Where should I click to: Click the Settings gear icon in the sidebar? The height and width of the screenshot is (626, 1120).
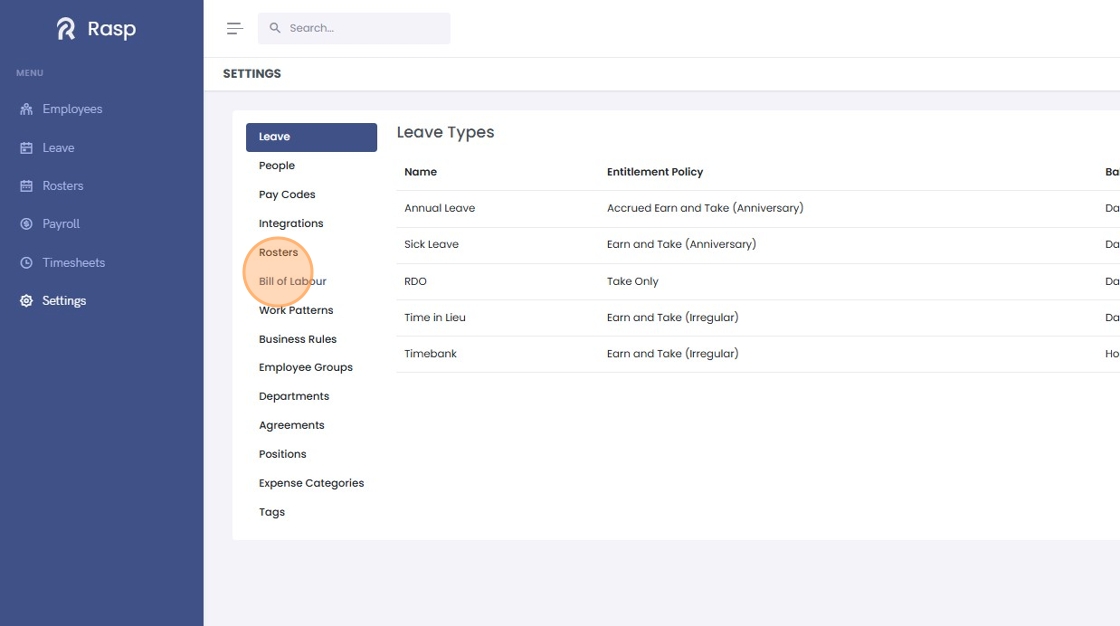coord(26,301)
